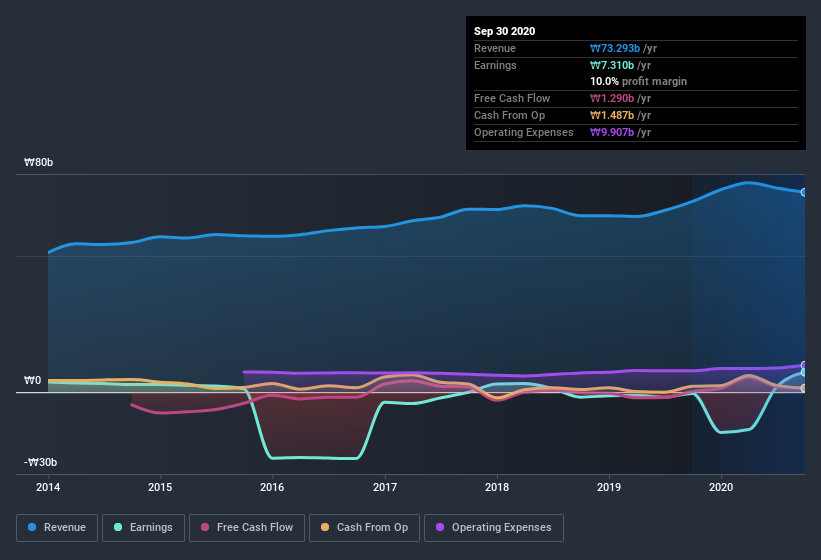Click the 2016 x-axis label
821x560 pixels.
coord(272,487)
